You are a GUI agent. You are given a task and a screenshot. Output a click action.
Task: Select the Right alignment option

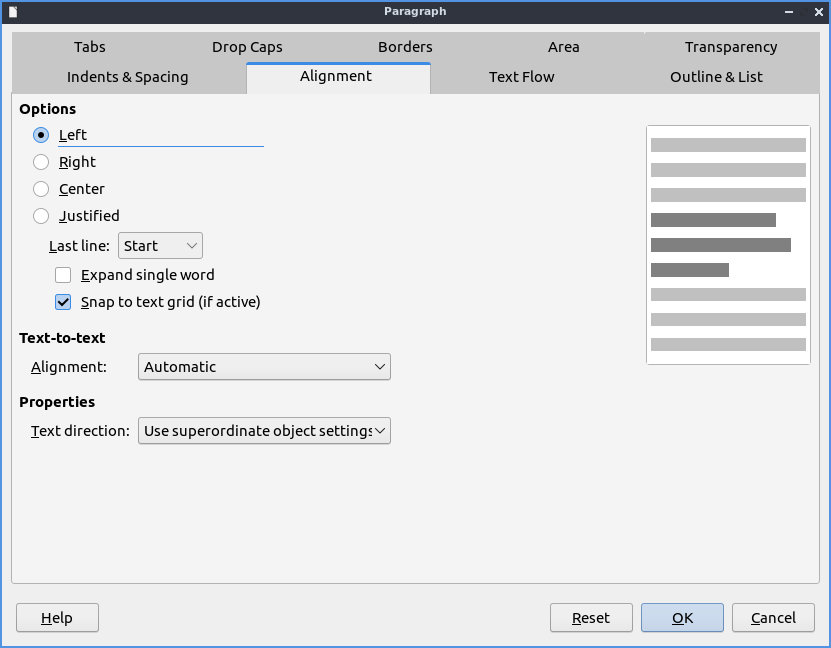coord(41,162)
